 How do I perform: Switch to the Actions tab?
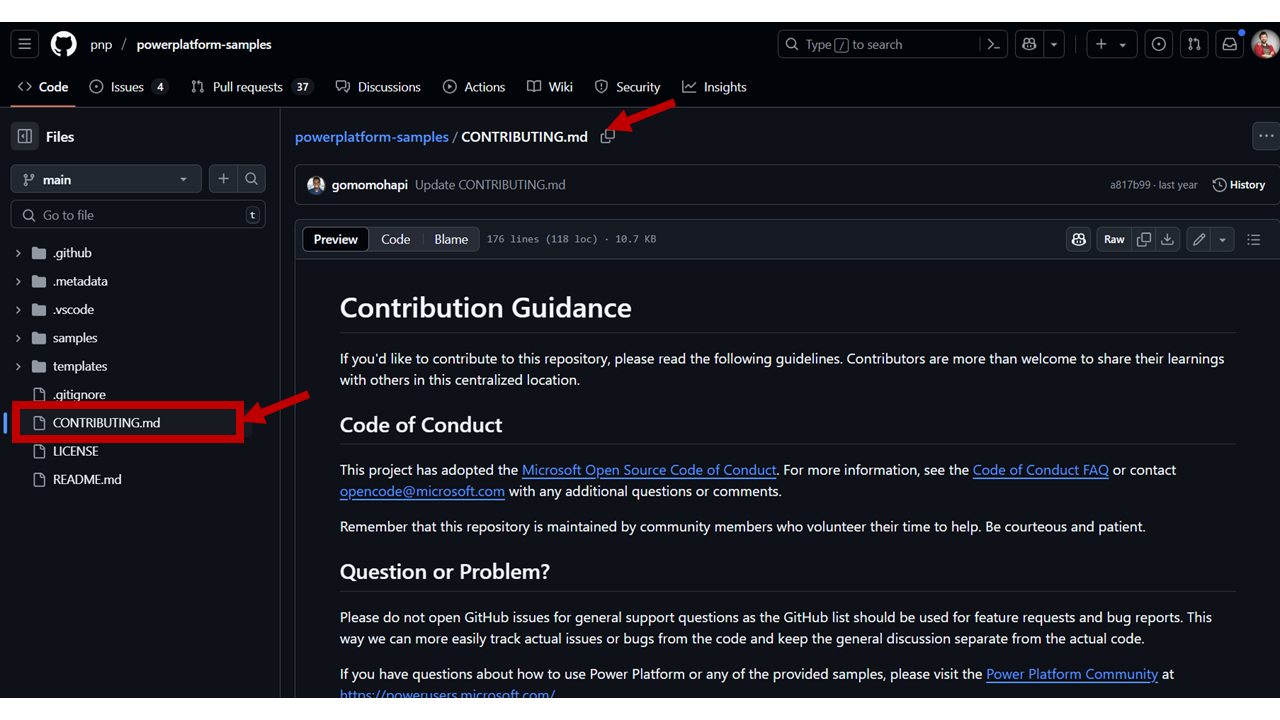pyautogui.click(x=474, y=87)
